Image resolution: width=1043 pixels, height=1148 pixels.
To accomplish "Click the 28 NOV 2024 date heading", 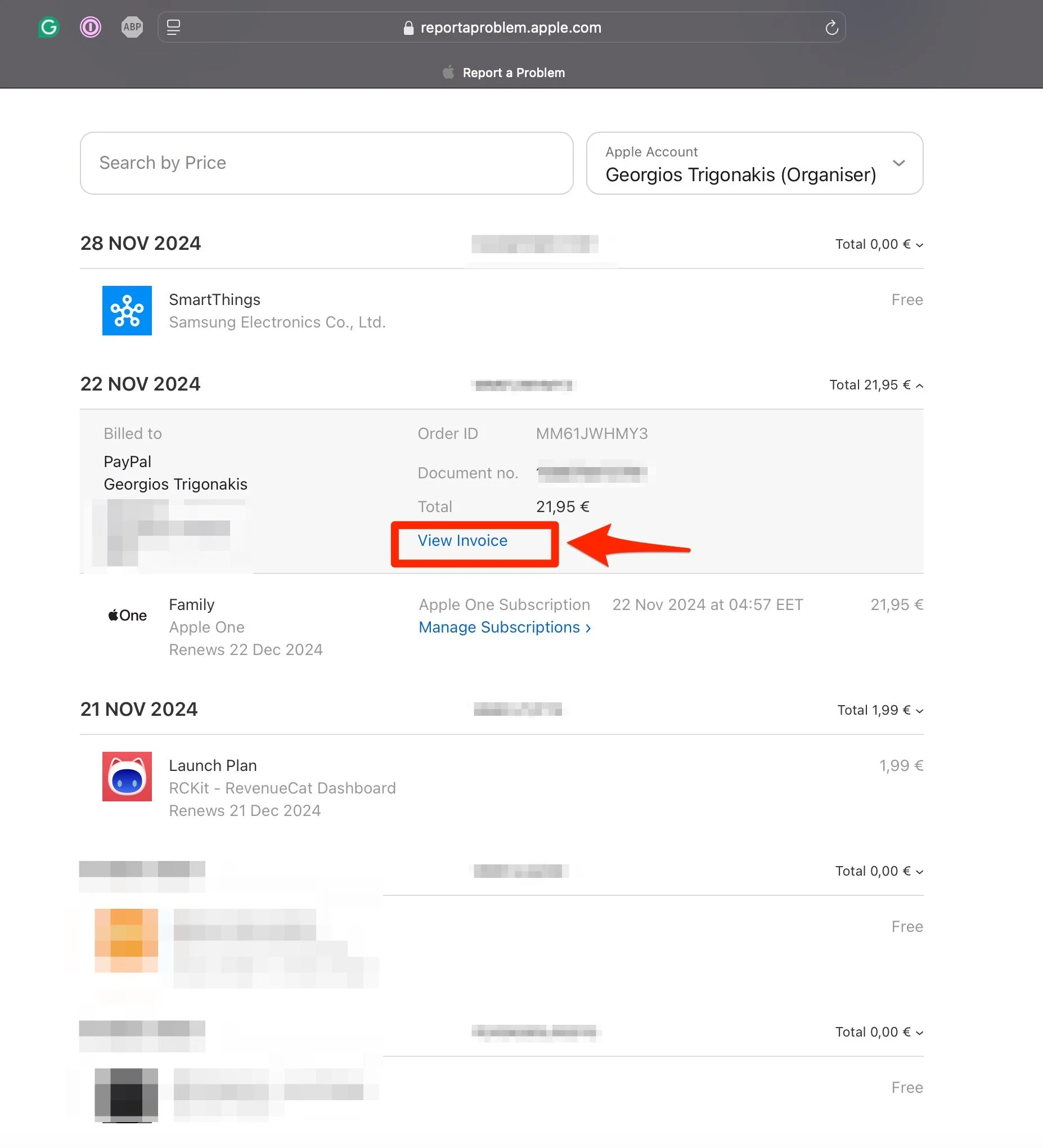I will click(x=141, y=243).
